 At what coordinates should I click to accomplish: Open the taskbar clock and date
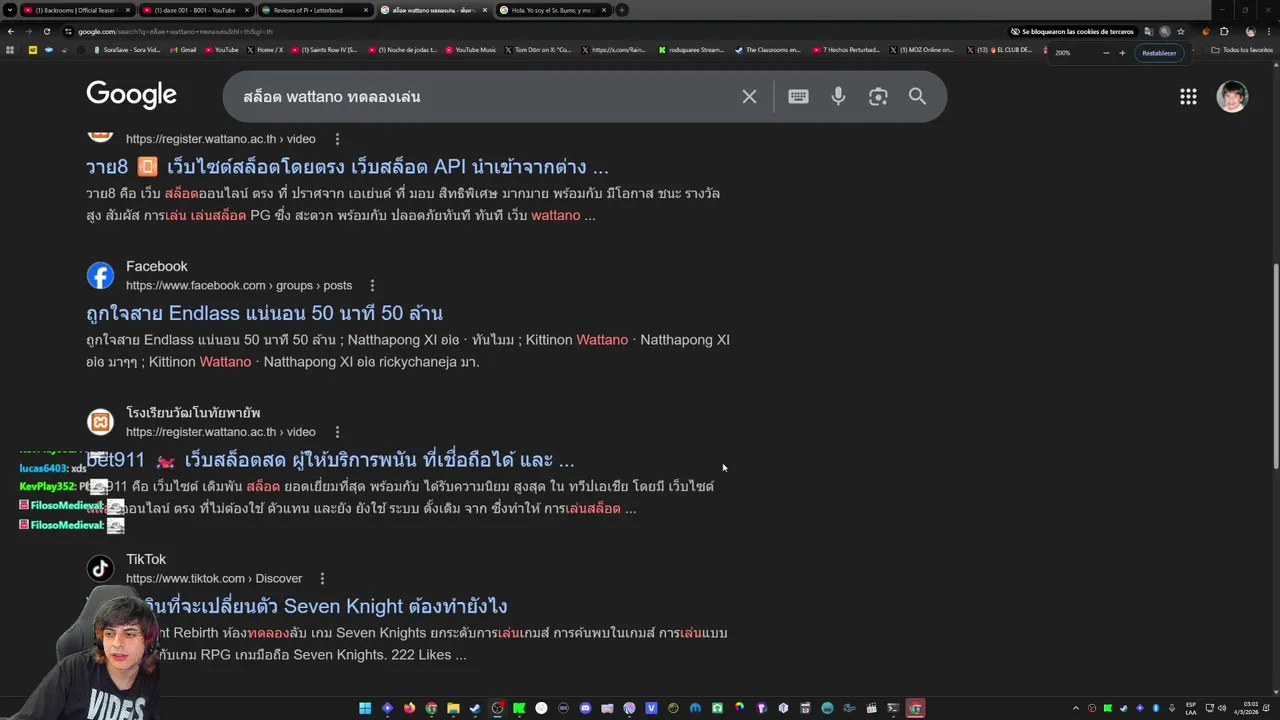click(x=1246, y=708)
